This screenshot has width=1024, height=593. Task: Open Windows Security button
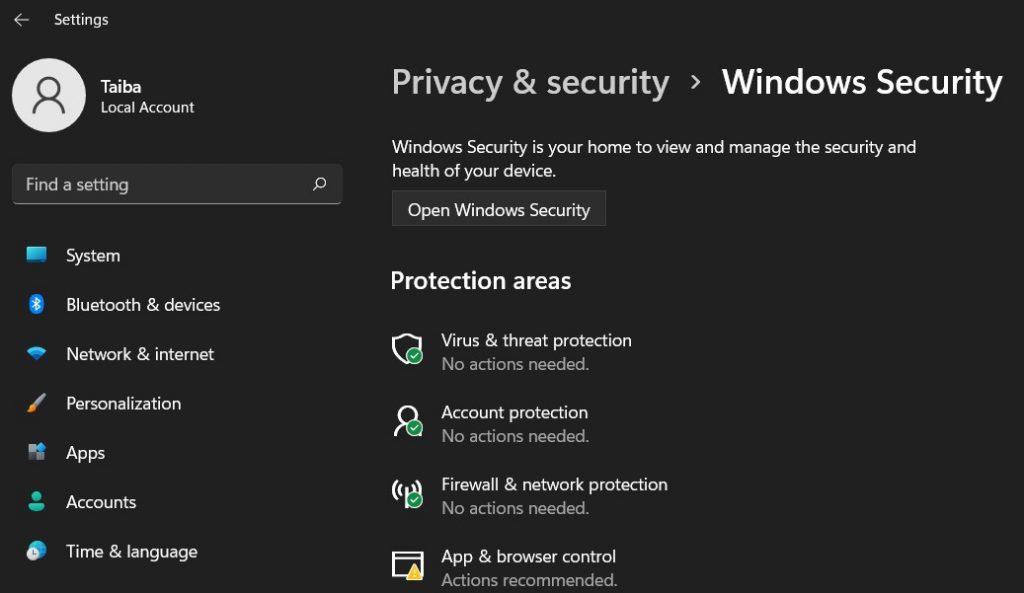(499, 209)
